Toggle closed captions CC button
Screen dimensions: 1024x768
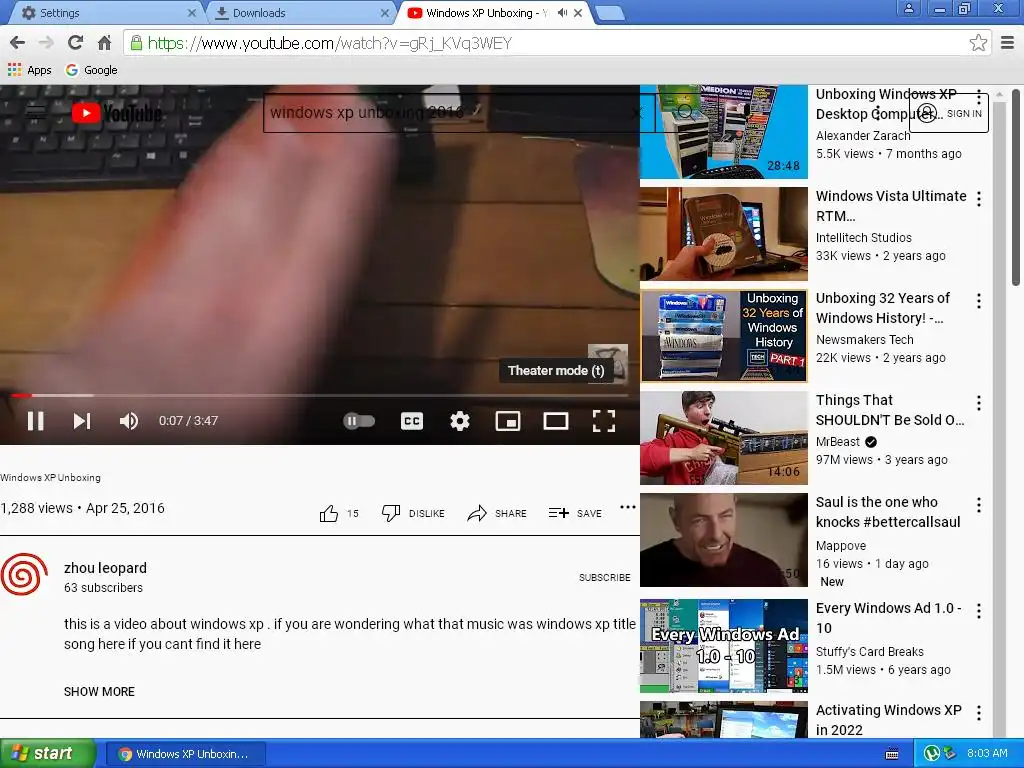point(411,421)
